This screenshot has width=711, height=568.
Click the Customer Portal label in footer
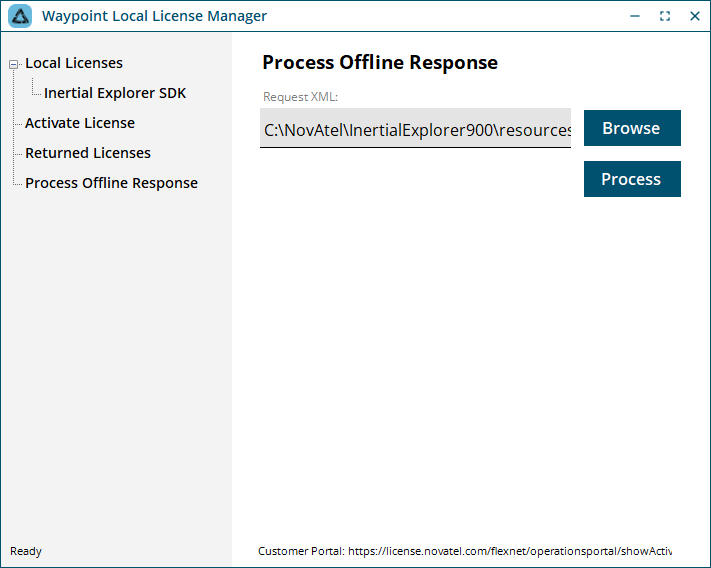tap(302, 551)
